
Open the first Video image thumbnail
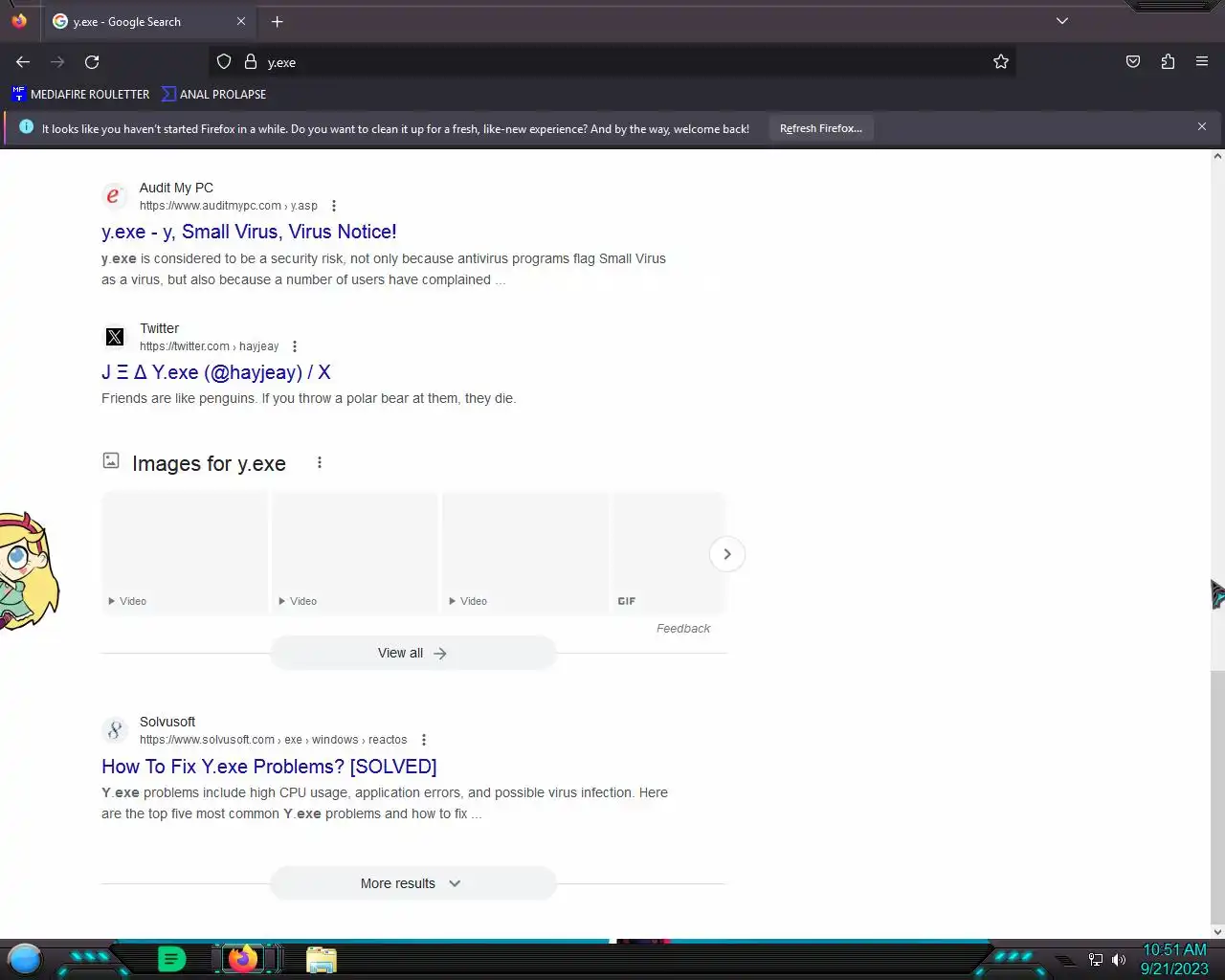[185, 552]
